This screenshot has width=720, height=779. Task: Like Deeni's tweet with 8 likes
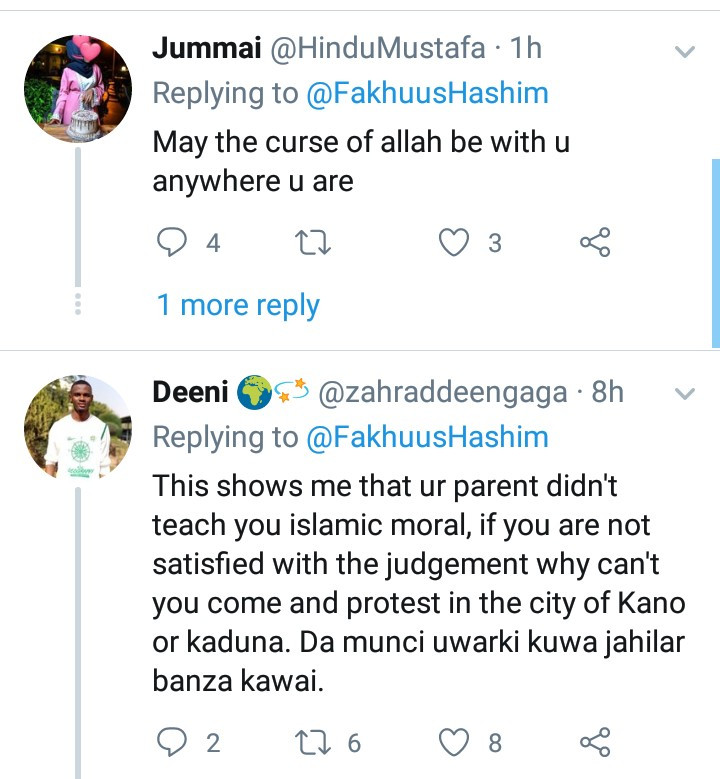tap(456, 742)
